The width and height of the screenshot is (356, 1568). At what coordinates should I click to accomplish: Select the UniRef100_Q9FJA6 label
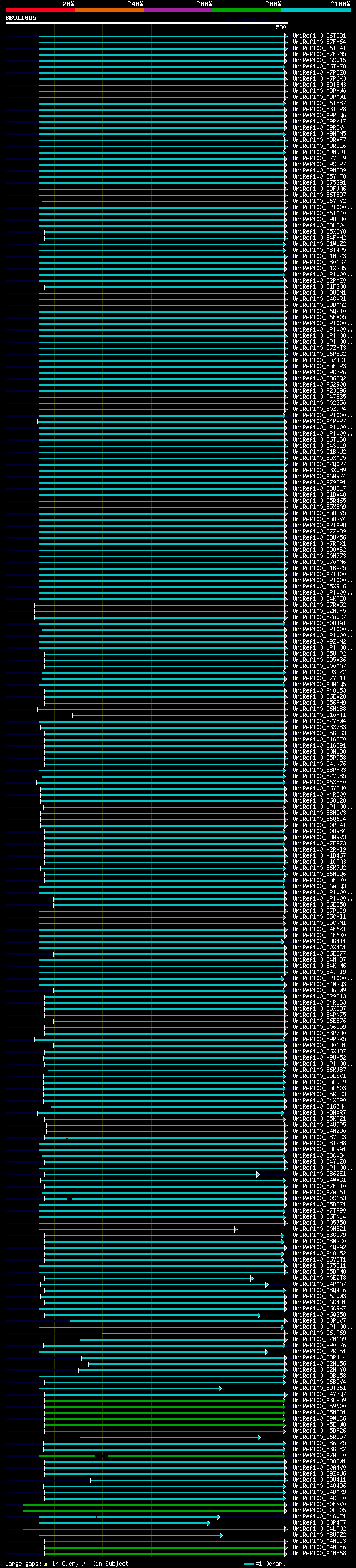pos(319,189)
